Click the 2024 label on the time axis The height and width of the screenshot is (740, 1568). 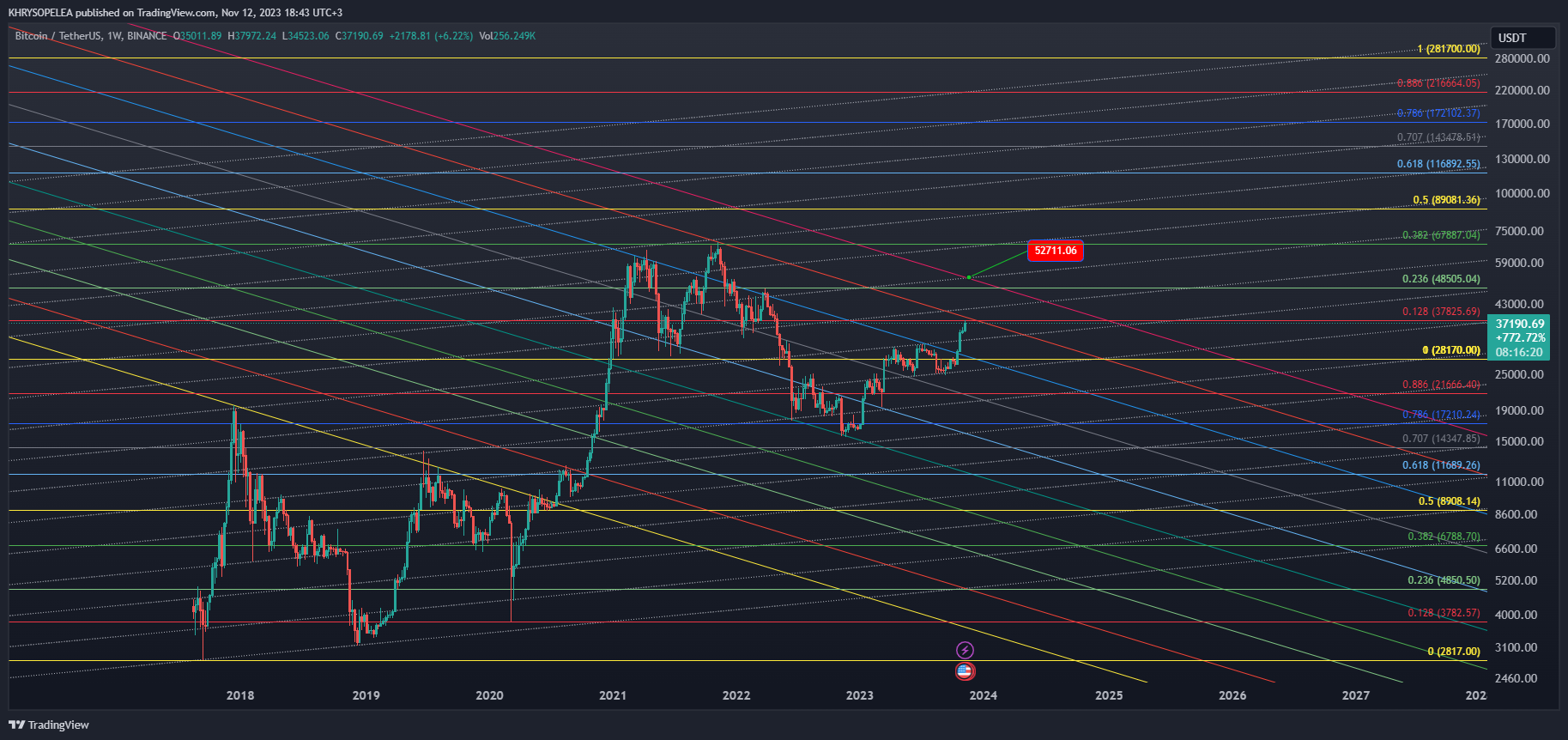click(984, 695)
